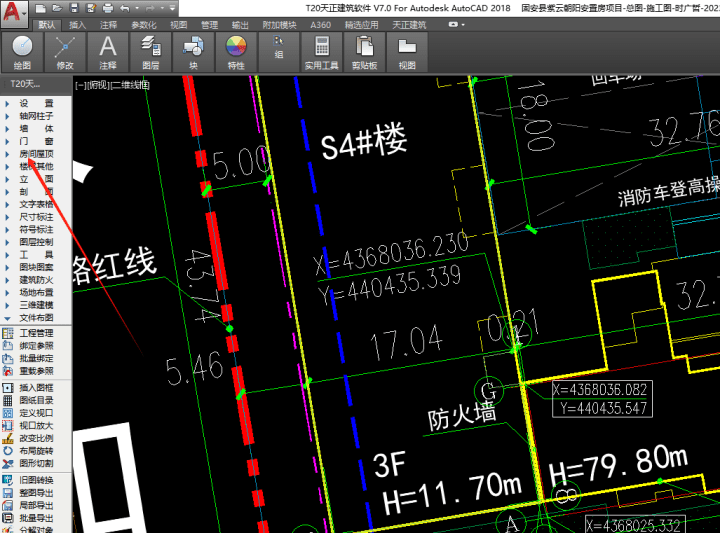The width and height of the screenshot is (720, 533).
Task: Switch to the 默认 ribbon tab
Action: 46,25
